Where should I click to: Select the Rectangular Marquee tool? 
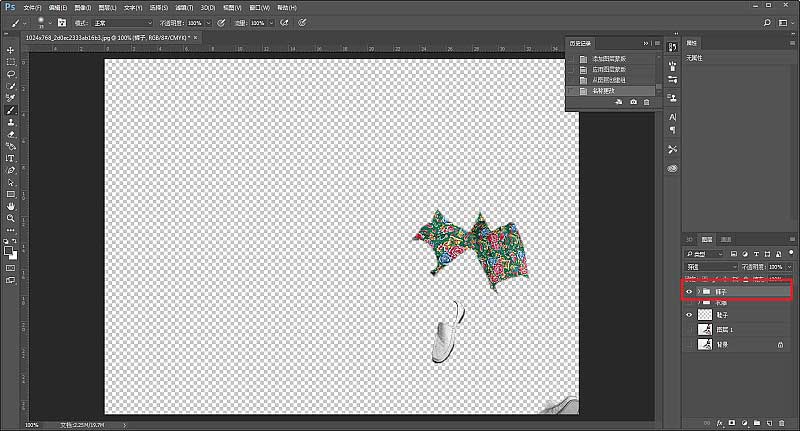click(10, 62)
